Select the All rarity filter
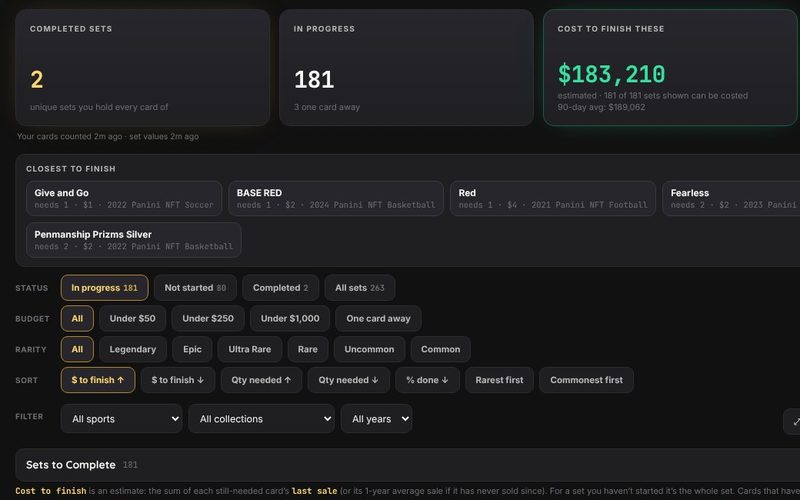Viewport: 800px width, 500px height. coord(77,349)
